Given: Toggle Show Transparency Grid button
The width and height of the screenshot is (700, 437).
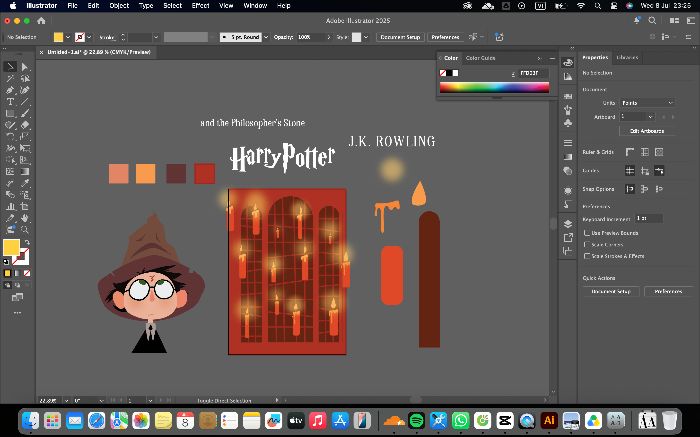Looking at the screenshot, I should pos(659,152).
